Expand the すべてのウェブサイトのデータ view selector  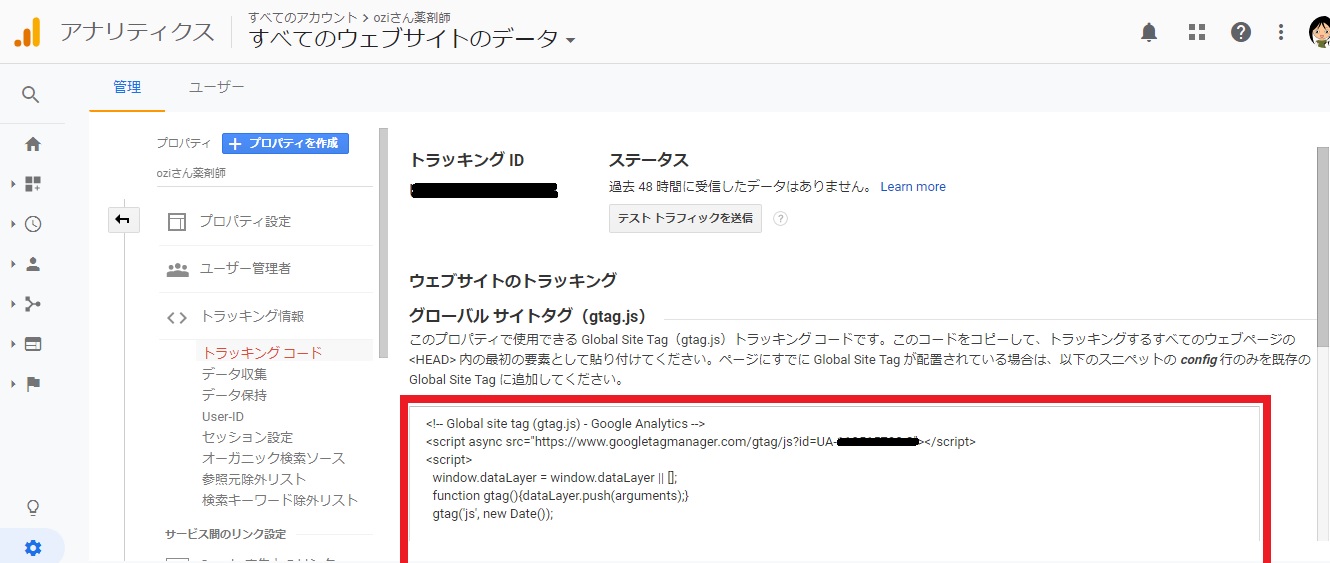413,39
